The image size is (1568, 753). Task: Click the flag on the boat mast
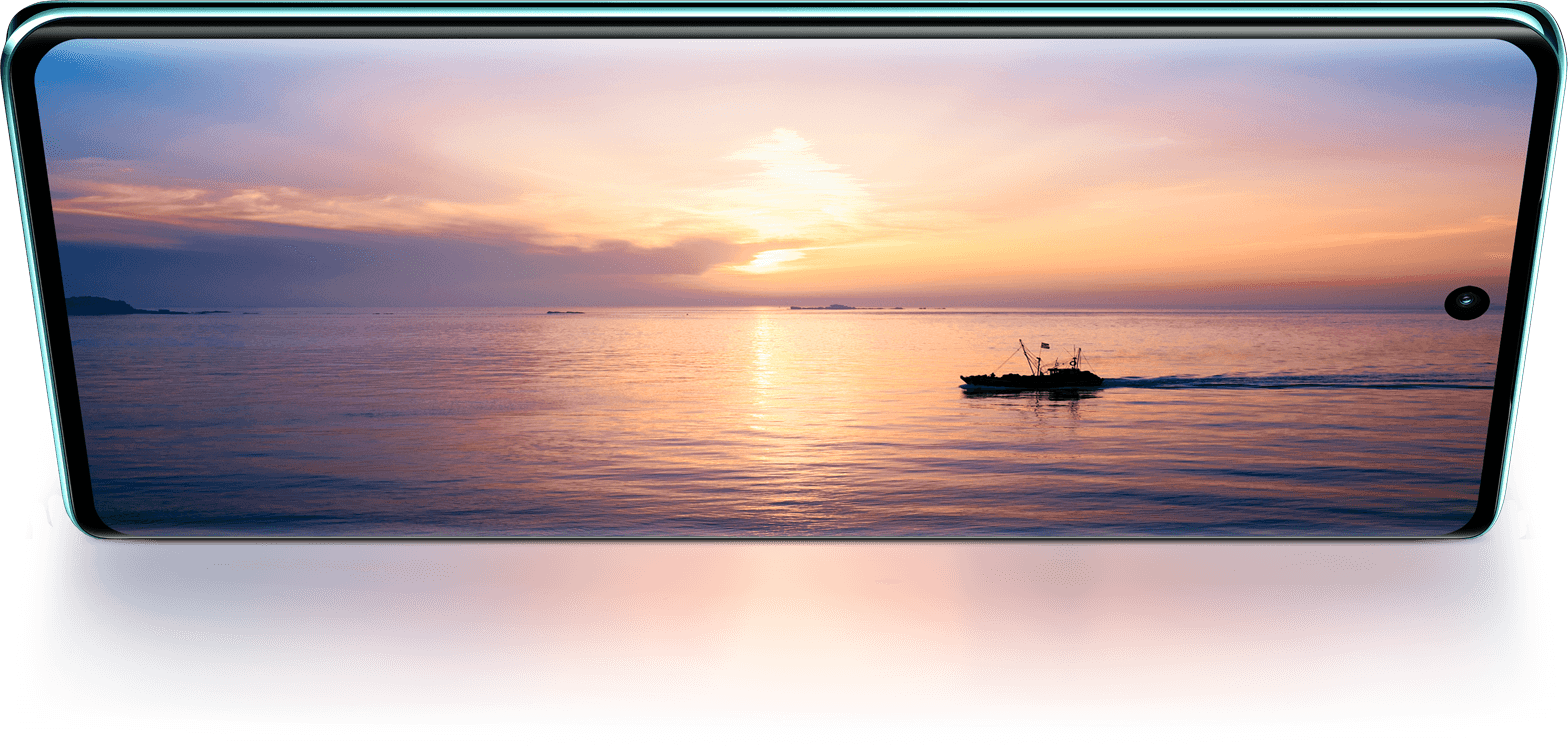[x=1045, y=346]
